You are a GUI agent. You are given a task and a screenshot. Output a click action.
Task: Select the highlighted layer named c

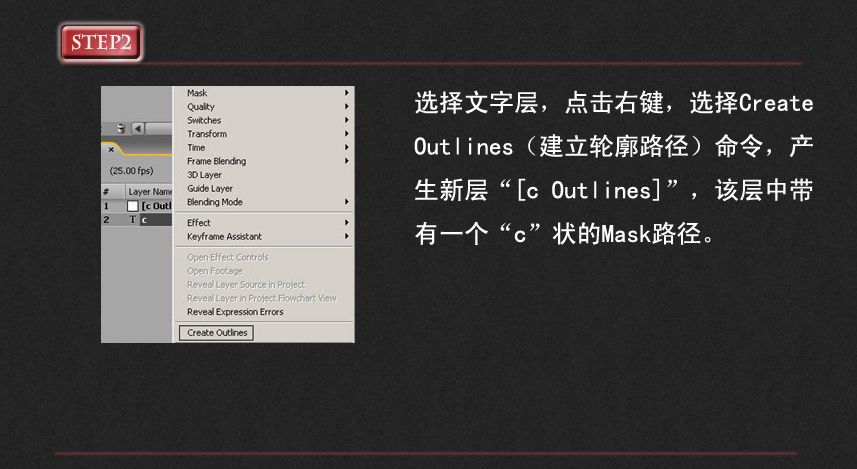[156, 220]
